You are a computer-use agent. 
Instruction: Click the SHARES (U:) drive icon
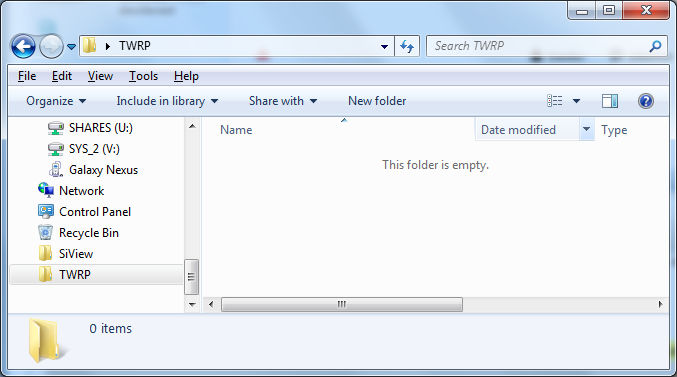coord(56,128)
